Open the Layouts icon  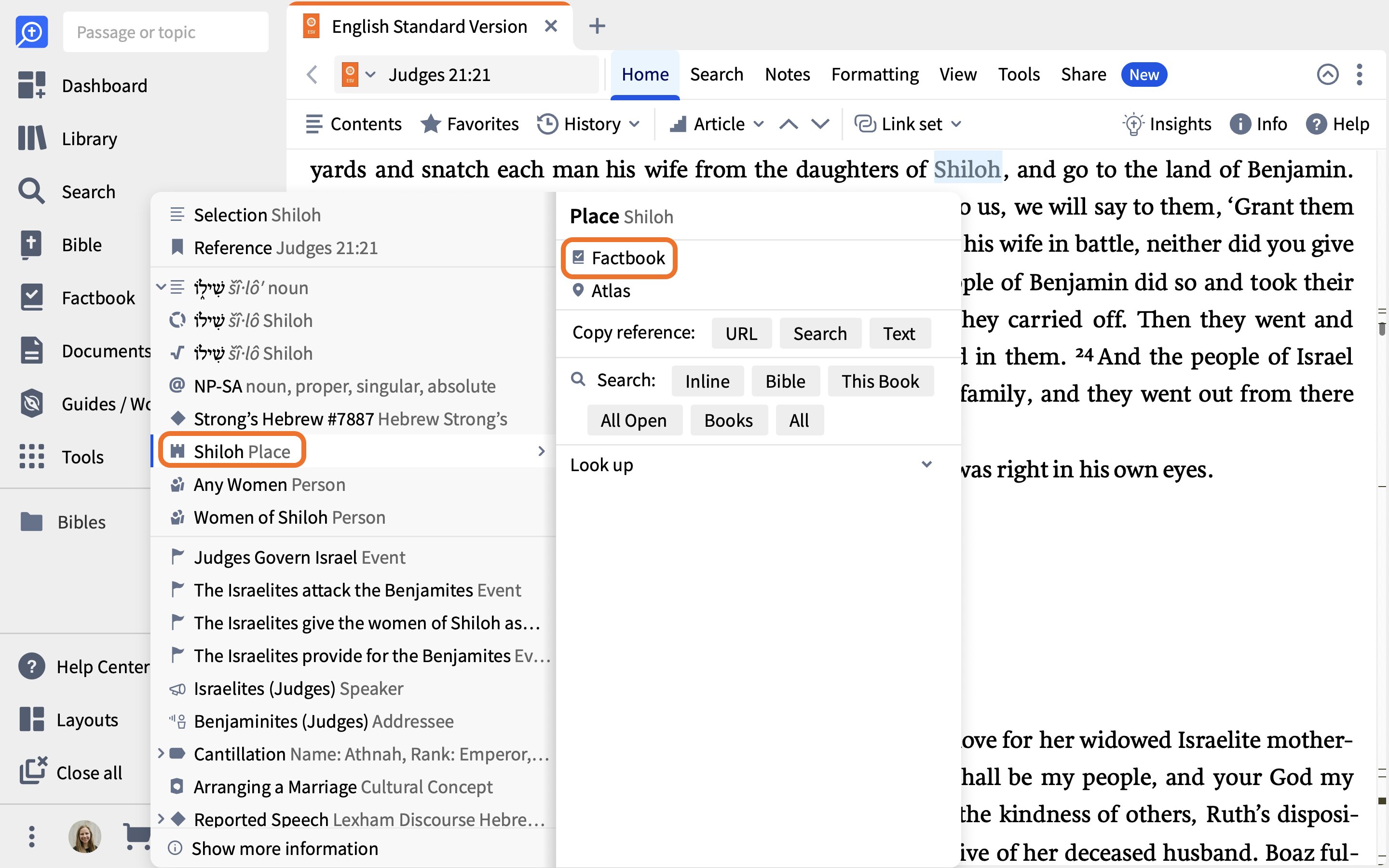point(31,719)
